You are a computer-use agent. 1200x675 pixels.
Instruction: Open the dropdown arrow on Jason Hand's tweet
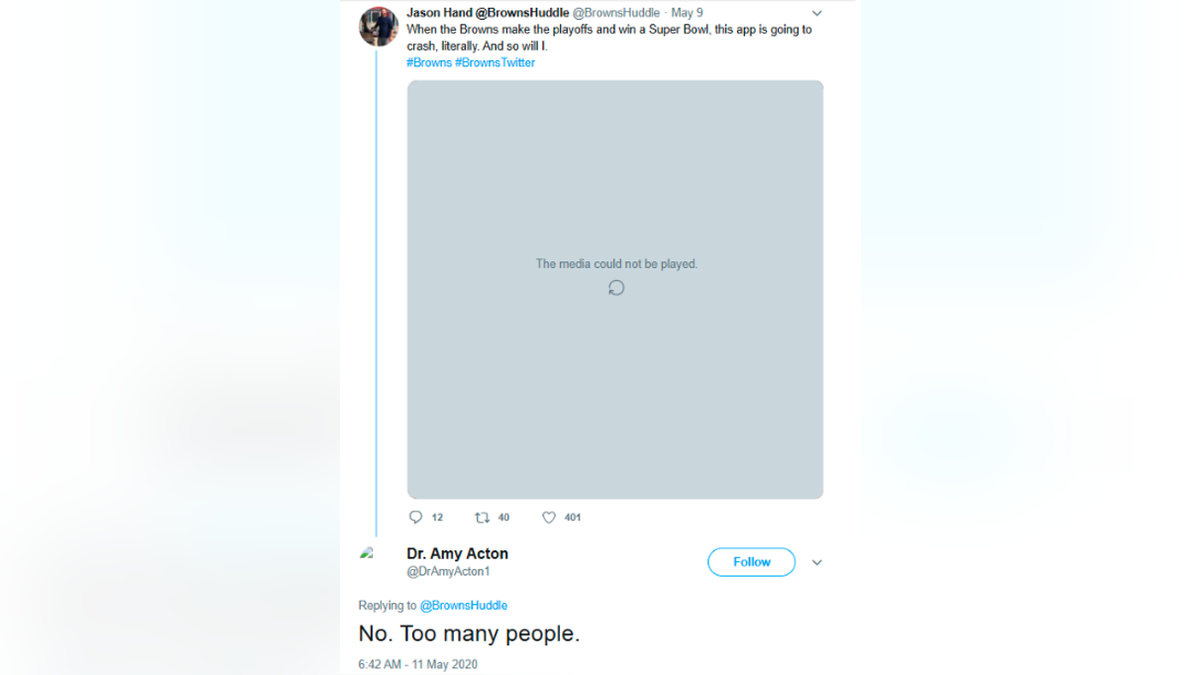point(816,13)
